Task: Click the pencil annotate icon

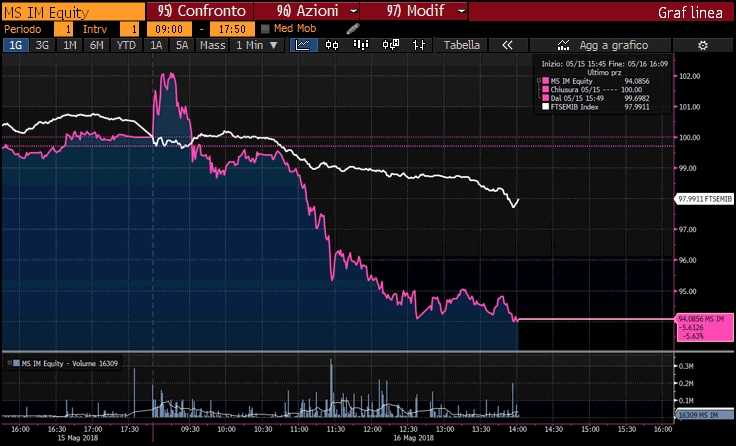Action: pyautogui.click(x=353, y=29)
